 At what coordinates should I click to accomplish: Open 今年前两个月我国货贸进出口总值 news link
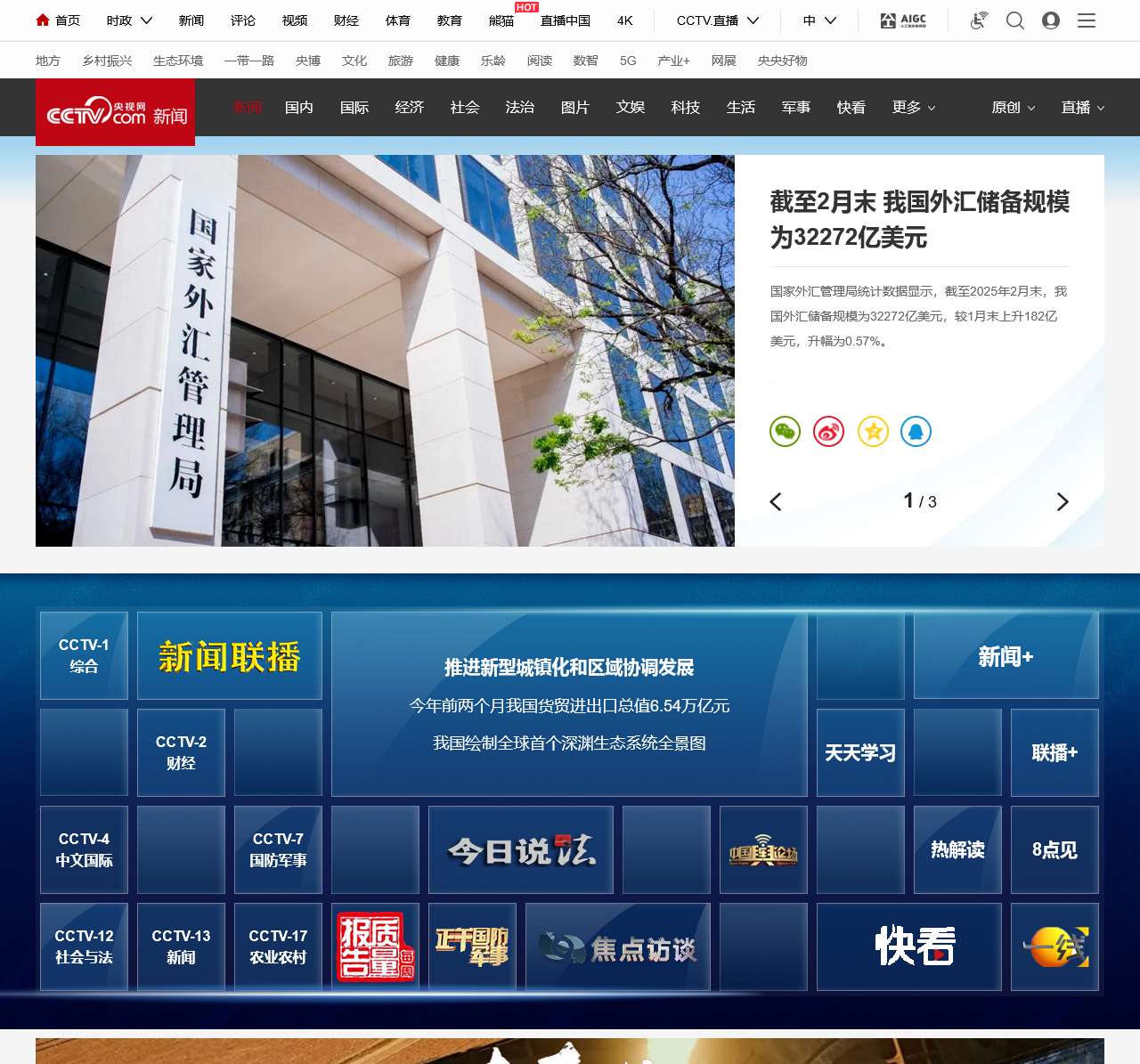click(x=569, y=706)
